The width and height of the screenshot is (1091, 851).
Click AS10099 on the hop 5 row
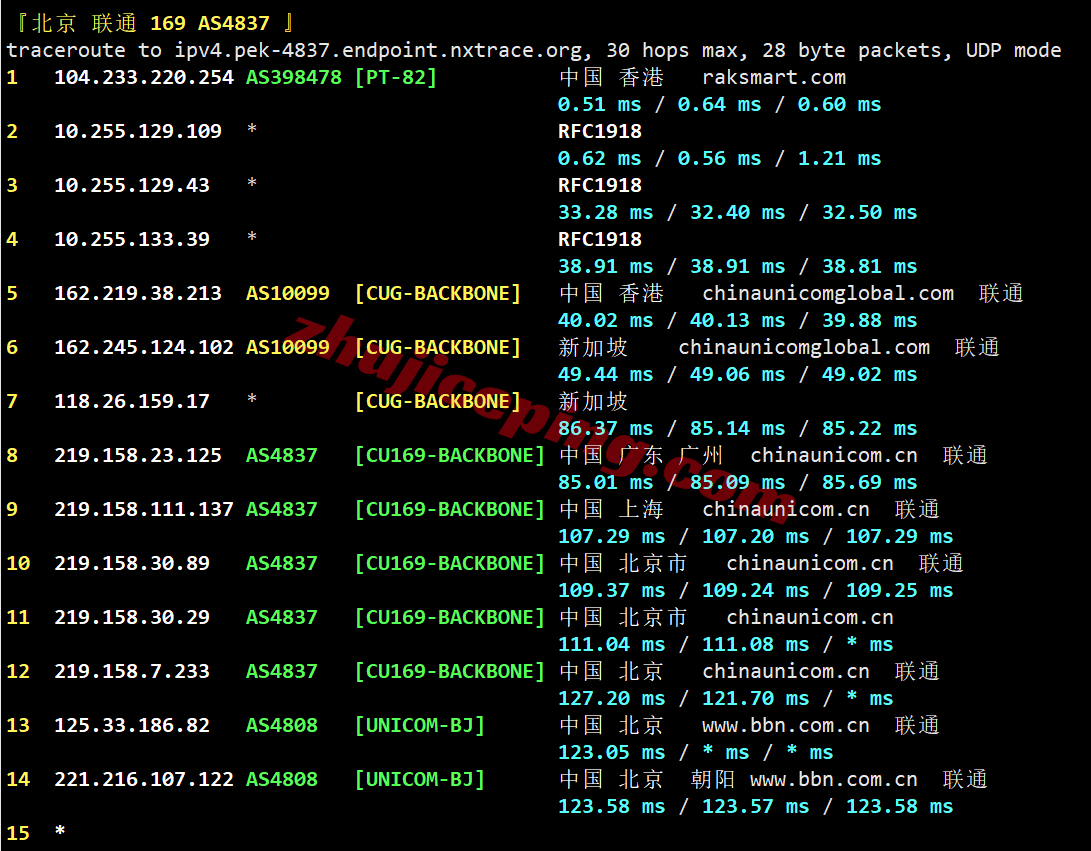point(287,294)
